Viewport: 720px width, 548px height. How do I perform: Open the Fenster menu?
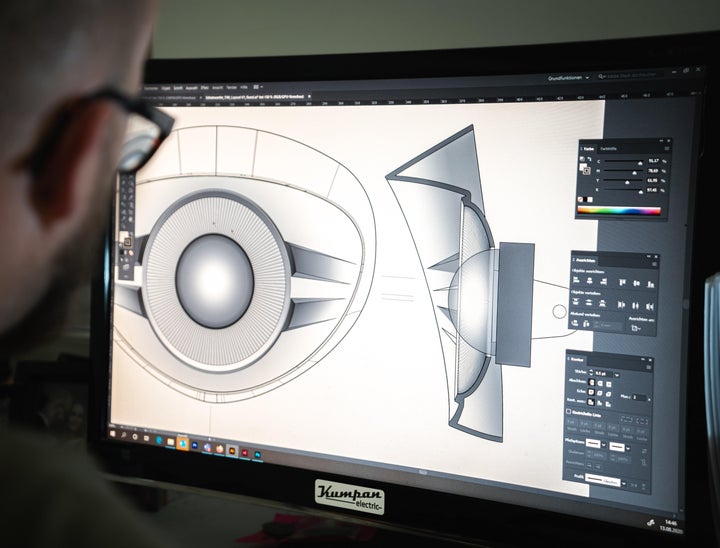231,87
